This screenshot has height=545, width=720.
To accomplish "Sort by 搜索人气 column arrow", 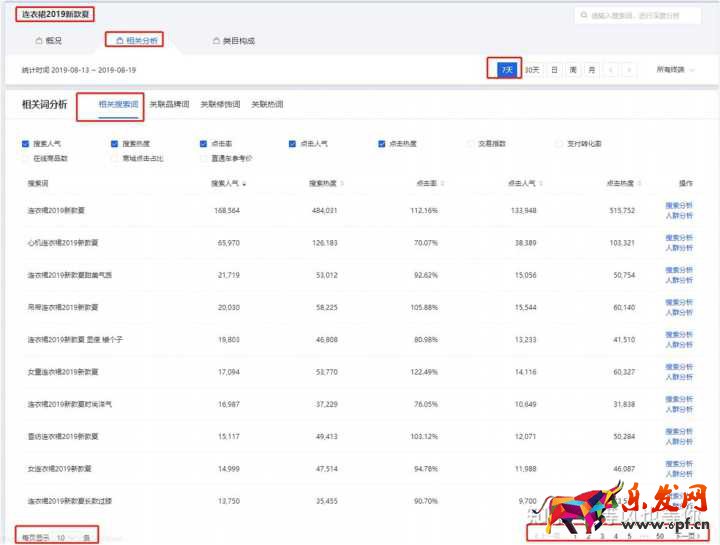I will 245,184.
